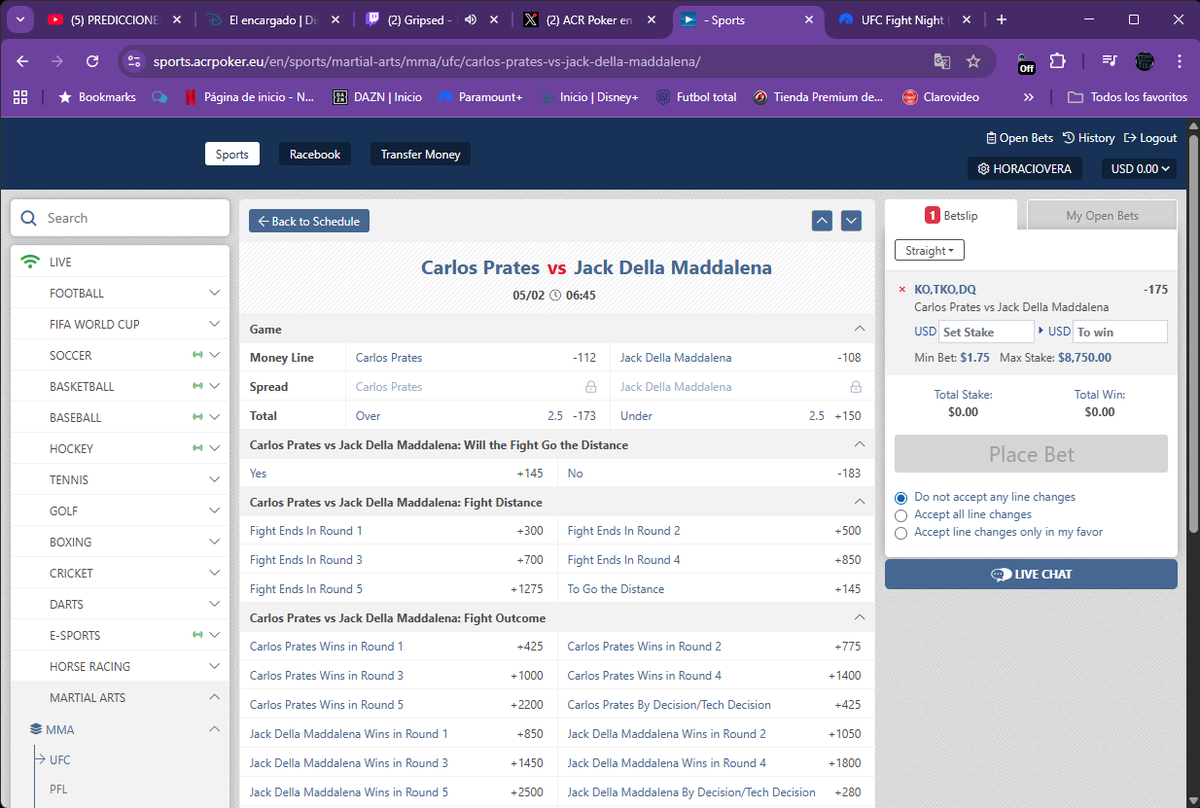Click the up arrow button above the event
1200x808 pixels.
(822, 221)
